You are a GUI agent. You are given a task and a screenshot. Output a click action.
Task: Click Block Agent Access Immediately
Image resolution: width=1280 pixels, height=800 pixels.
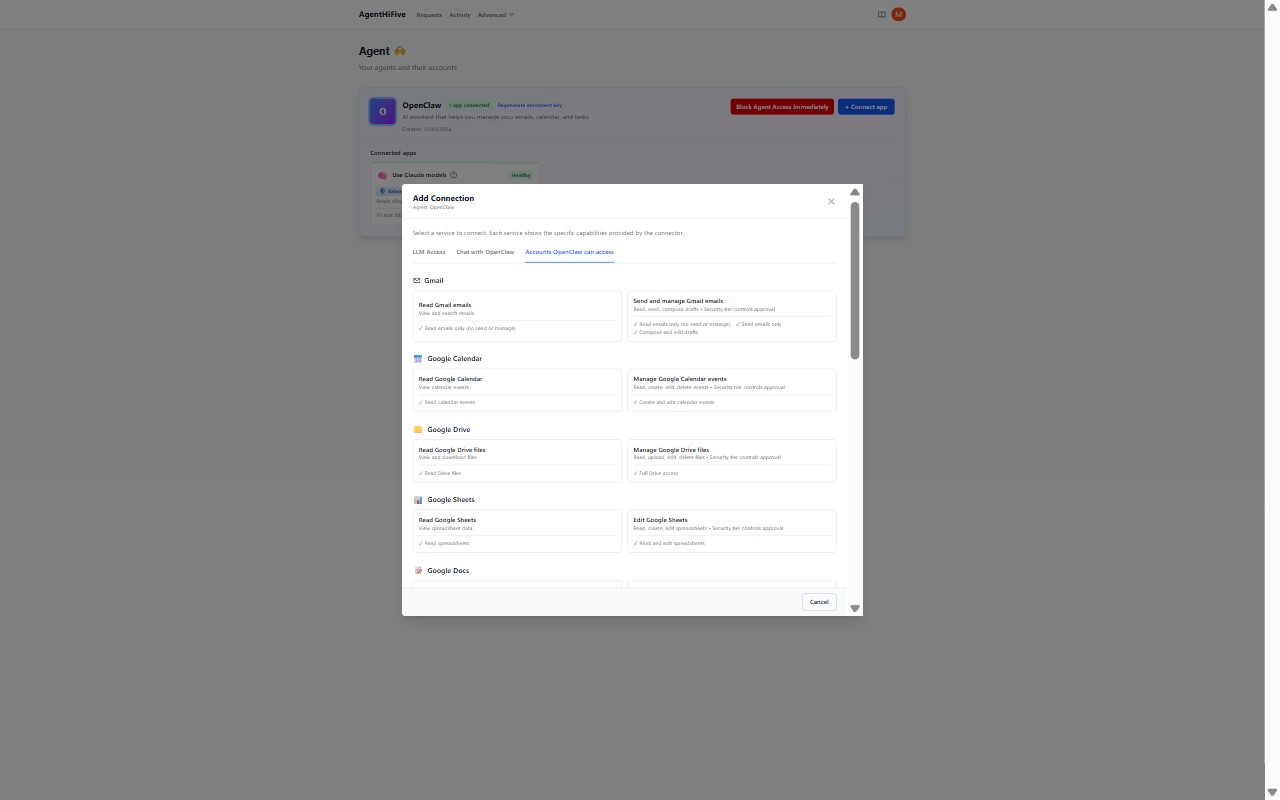coord(782,106)
